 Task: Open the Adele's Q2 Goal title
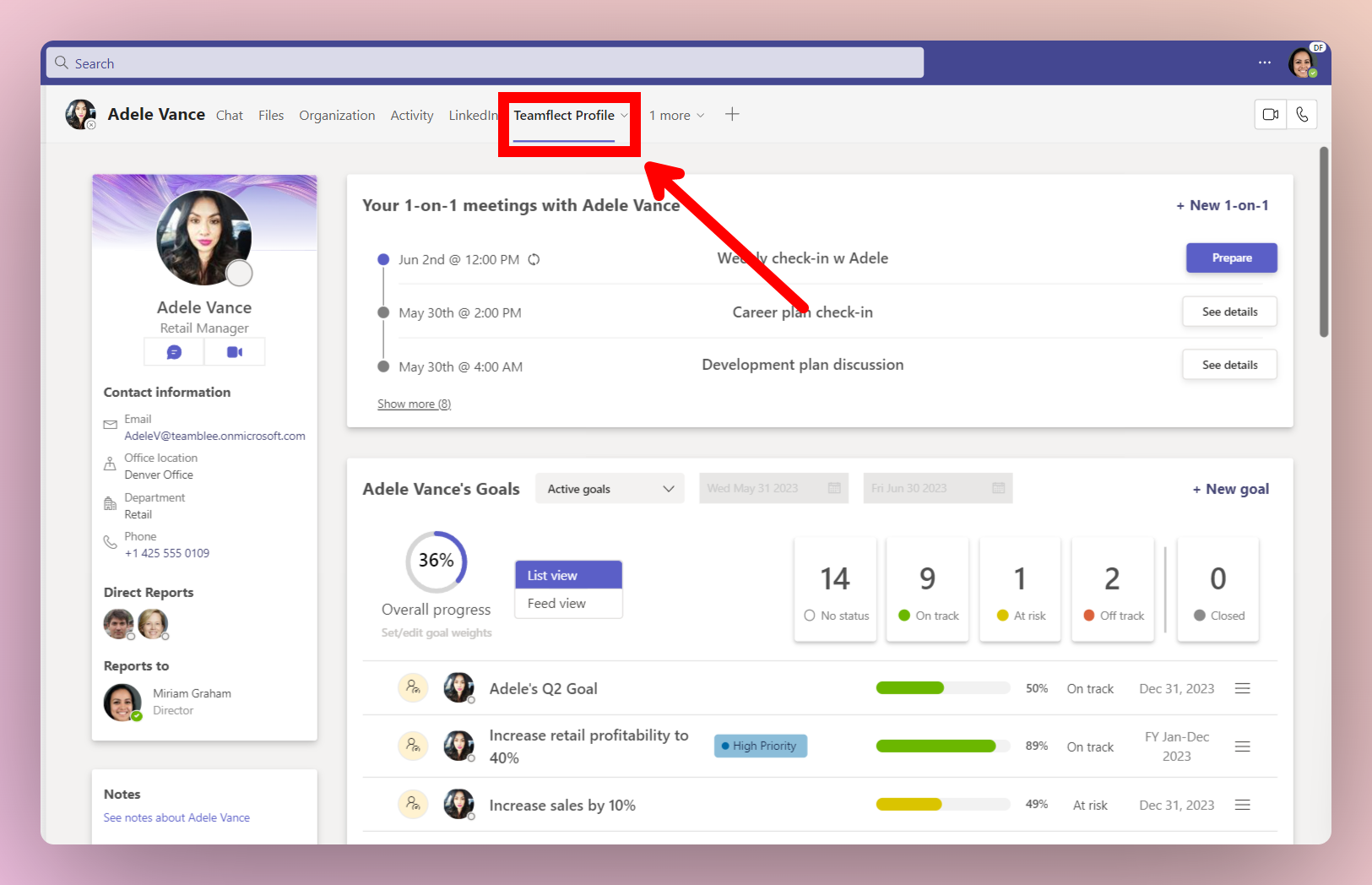click(x=544, y=688)
